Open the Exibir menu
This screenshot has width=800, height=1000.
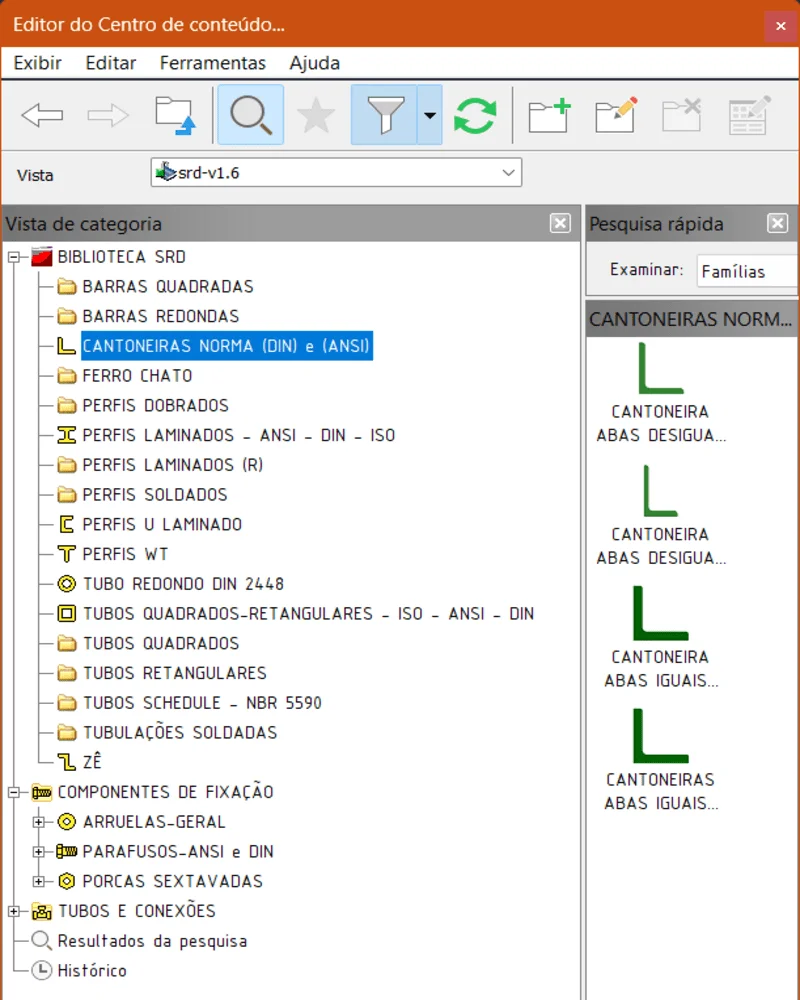click(x=38, y=63)
